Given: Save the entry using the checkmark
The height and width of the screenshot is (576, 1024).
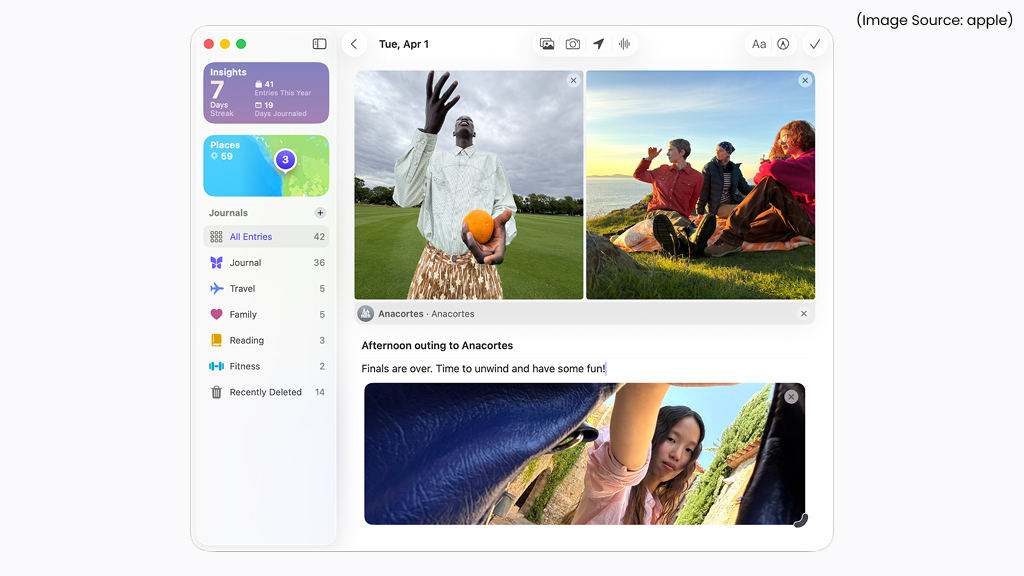Looking at the screenshot, I should pyautogui.click(x=814, y=44).
